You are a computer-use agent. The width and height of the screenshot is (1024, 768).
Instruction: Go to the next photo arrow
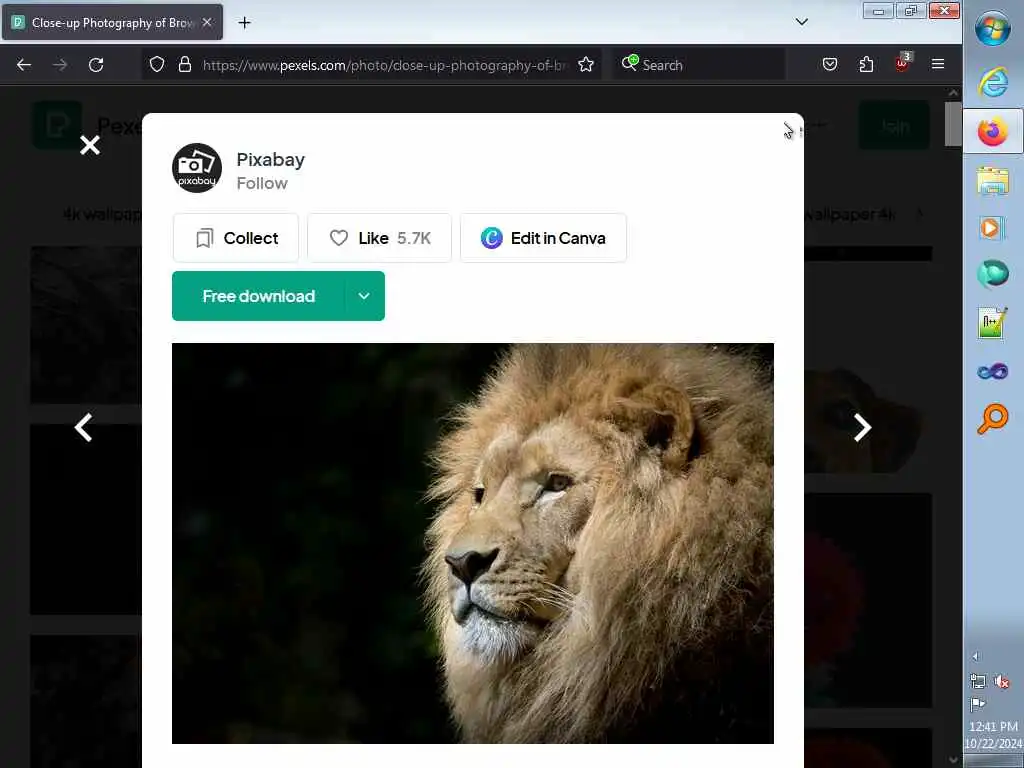point(862,428)
